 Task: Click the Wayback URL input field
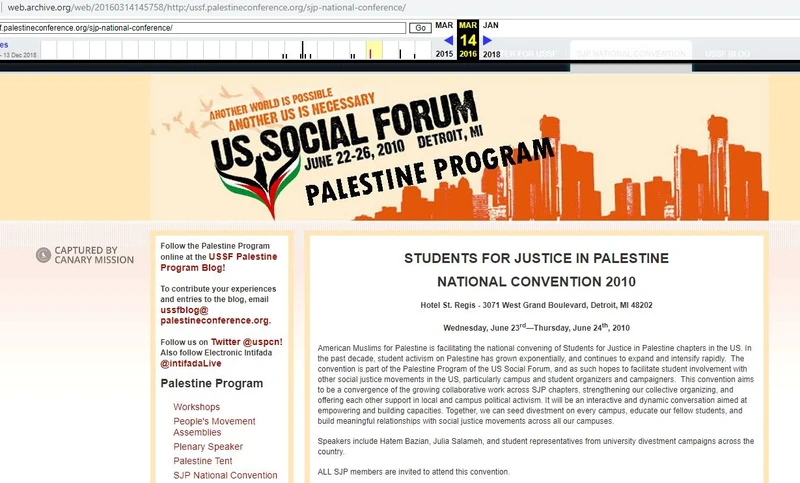203,28
